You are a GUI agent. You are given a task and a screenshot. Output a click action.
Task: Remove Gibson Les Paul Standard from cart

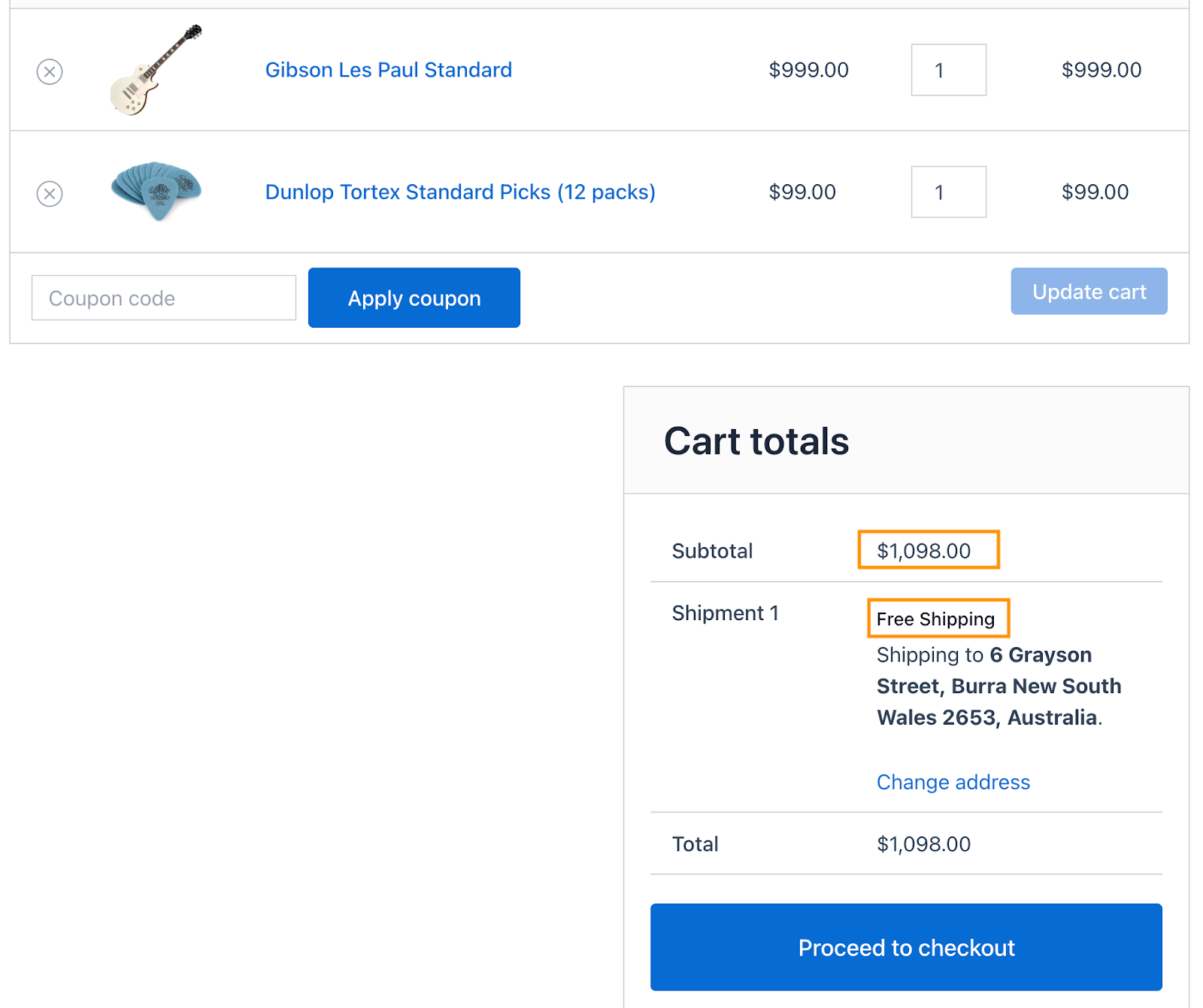coord(50,72)
